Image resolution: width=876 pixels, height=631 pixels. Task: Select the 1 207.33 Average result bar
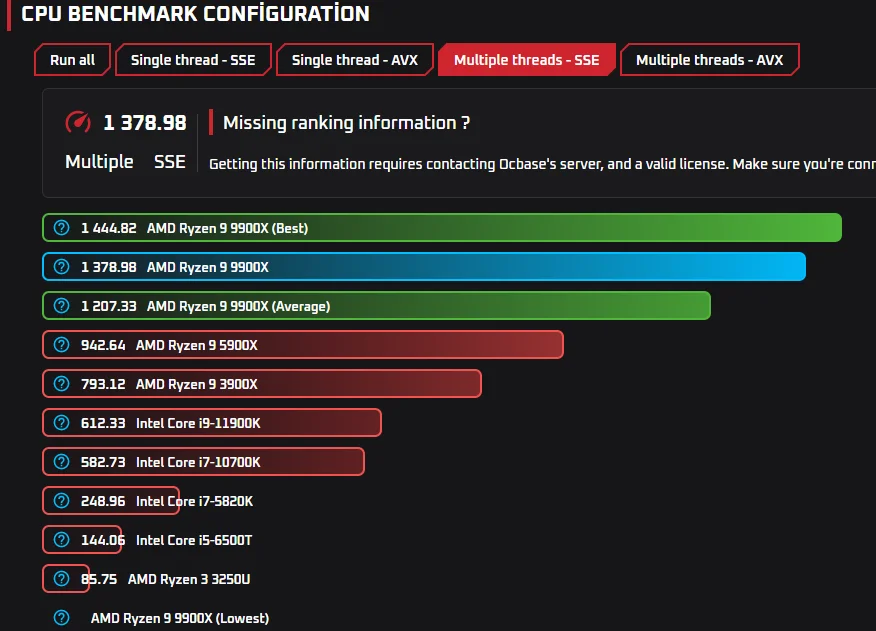click(377, 306)
